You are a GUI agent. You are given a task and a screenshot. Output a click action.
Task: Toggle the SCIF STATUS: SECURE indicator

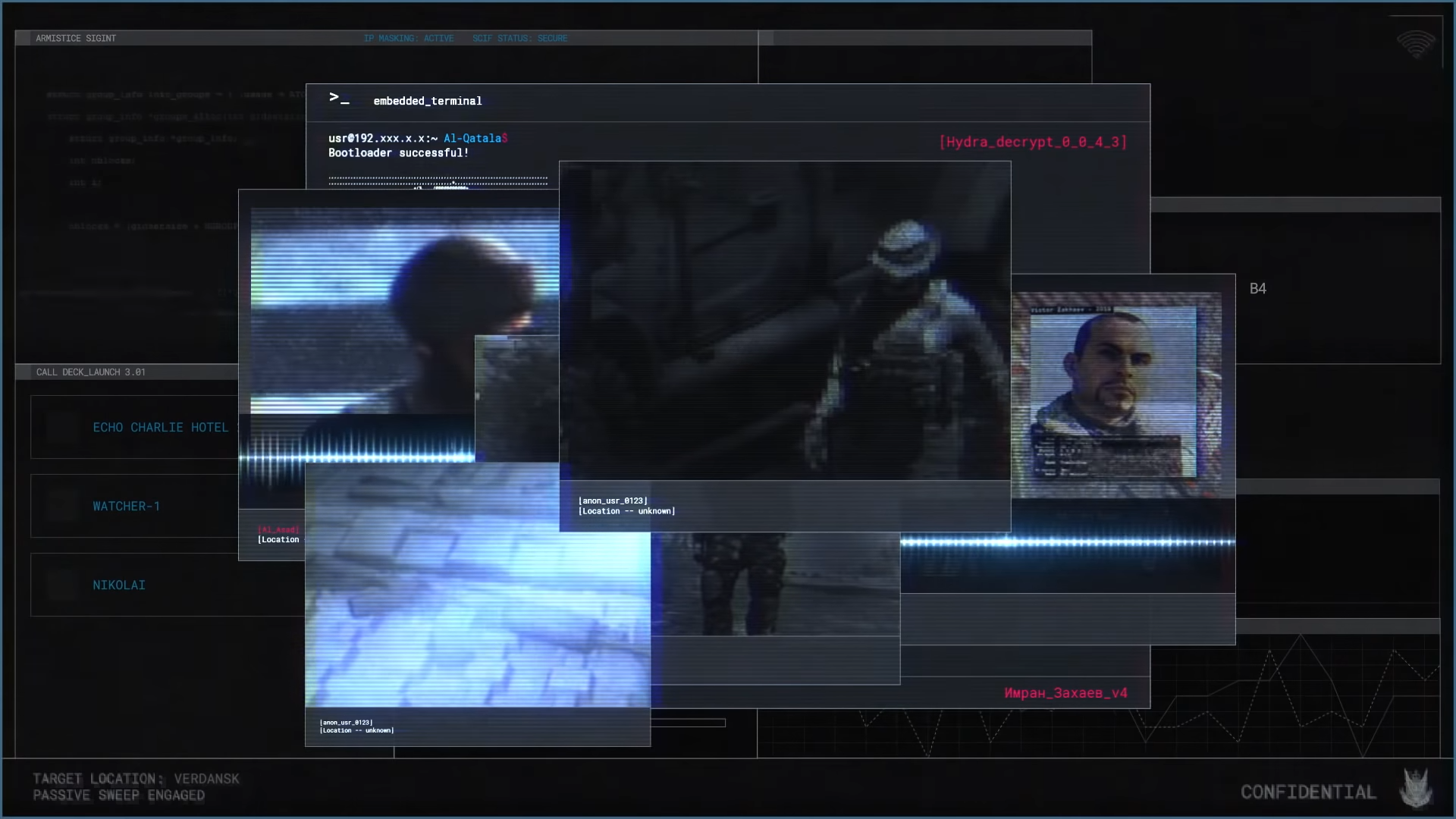point(519,38)
